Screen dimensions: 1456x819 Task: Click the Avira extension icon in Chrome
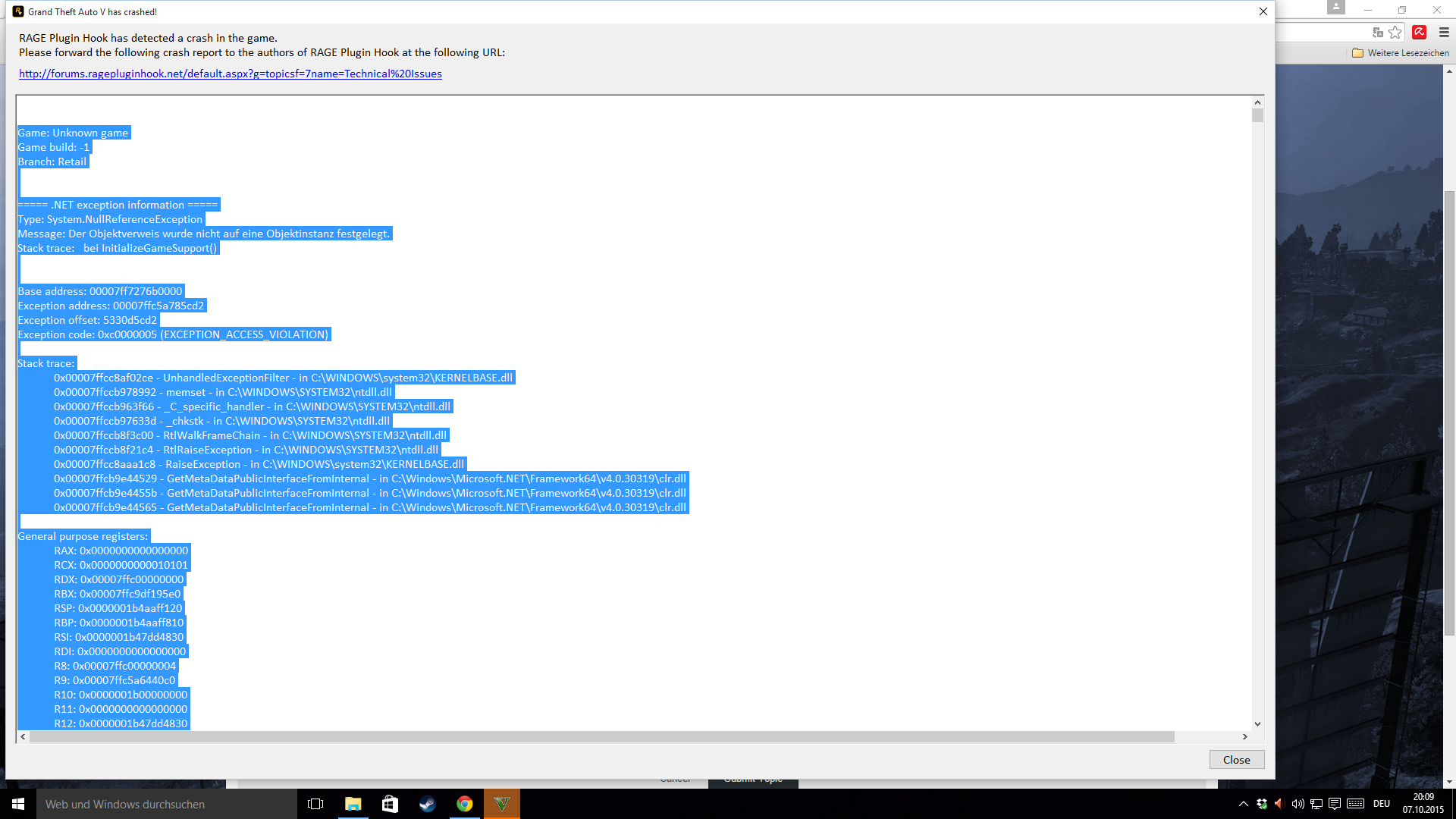pyautogui.click(x=1420, y=32)
